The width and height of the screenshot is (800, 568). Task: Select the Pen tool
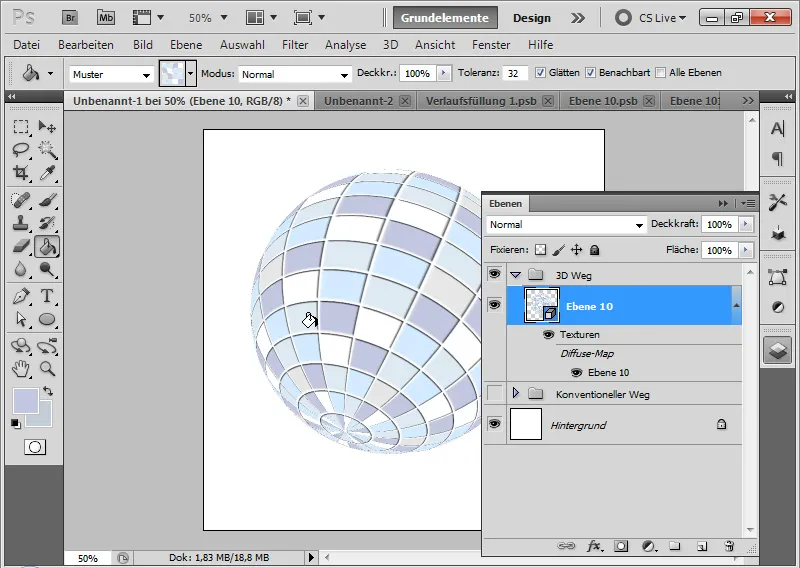pyautogui.click(x=21, y=297)
